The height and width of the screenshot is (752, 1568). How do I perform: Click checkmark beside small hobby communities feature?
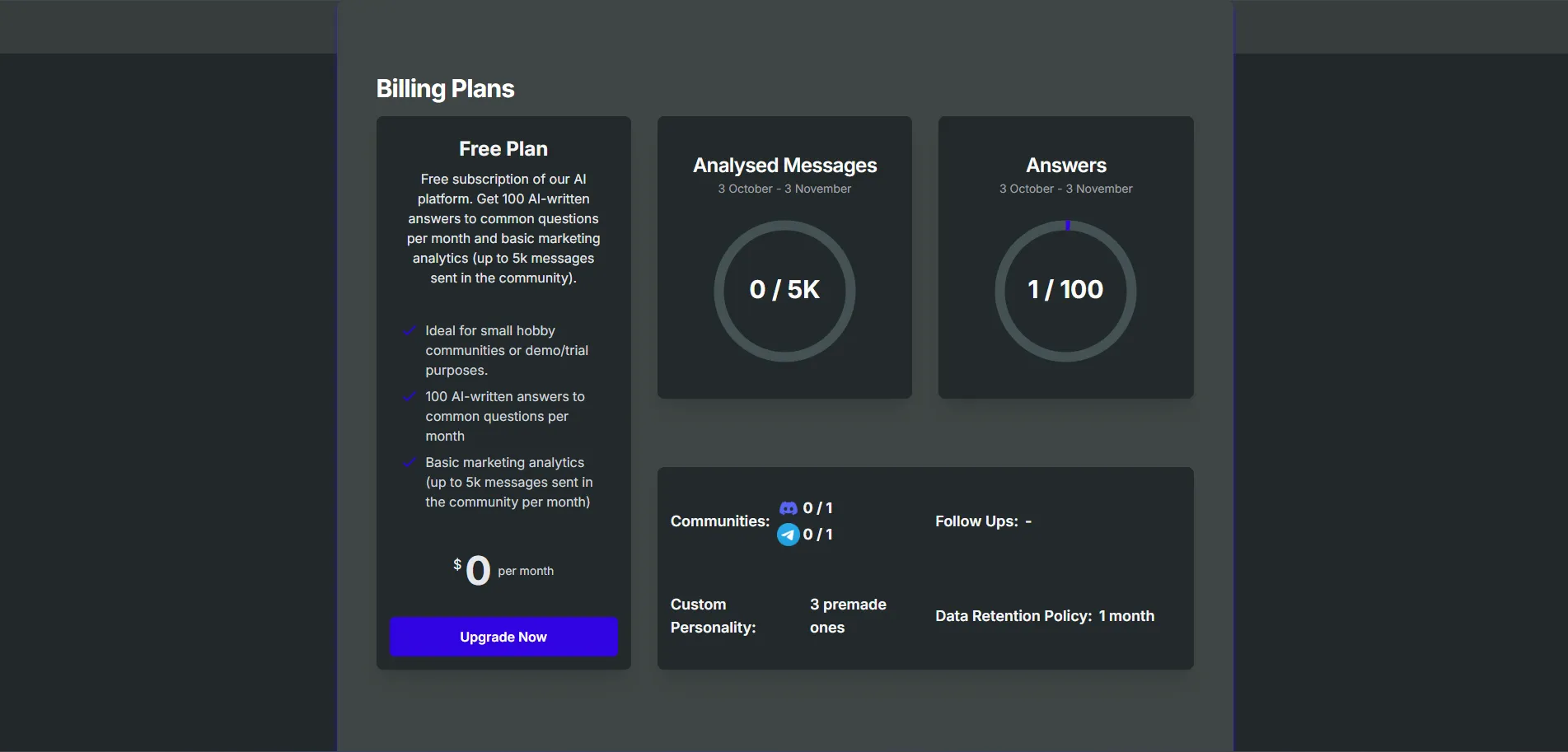pos(409,331)
